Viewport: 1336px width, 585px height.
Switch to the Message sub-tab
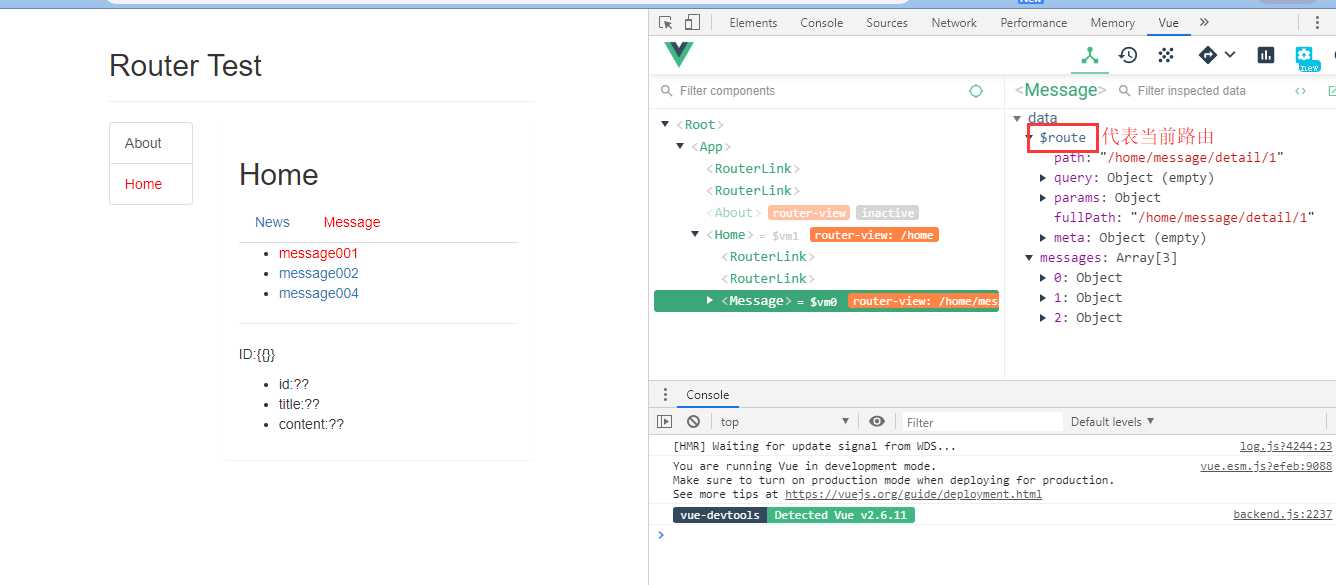352,222
